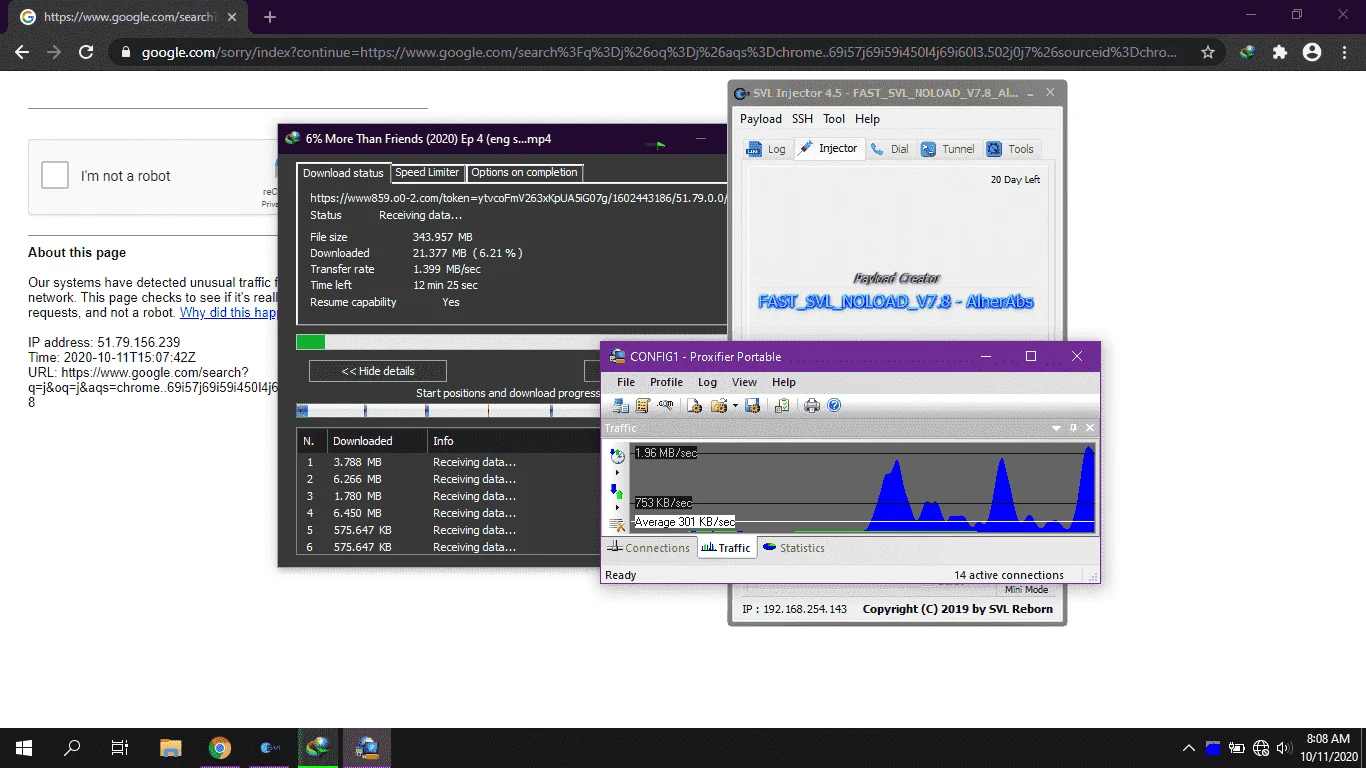
Task: Click the Proxifier taskbar icon
Action: (367, 748)
